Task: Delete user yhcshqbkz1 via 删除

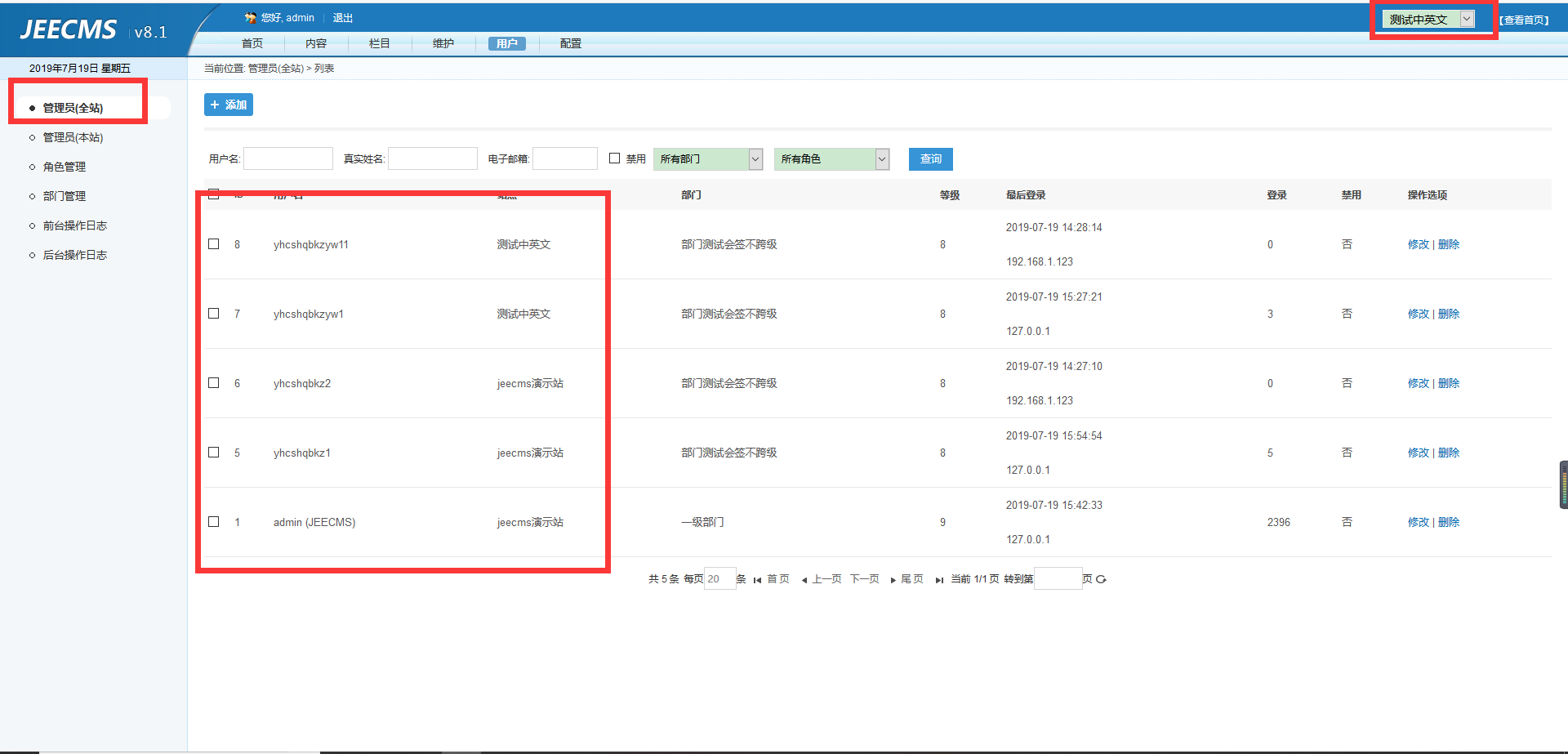Action: tap(1449, 453)
